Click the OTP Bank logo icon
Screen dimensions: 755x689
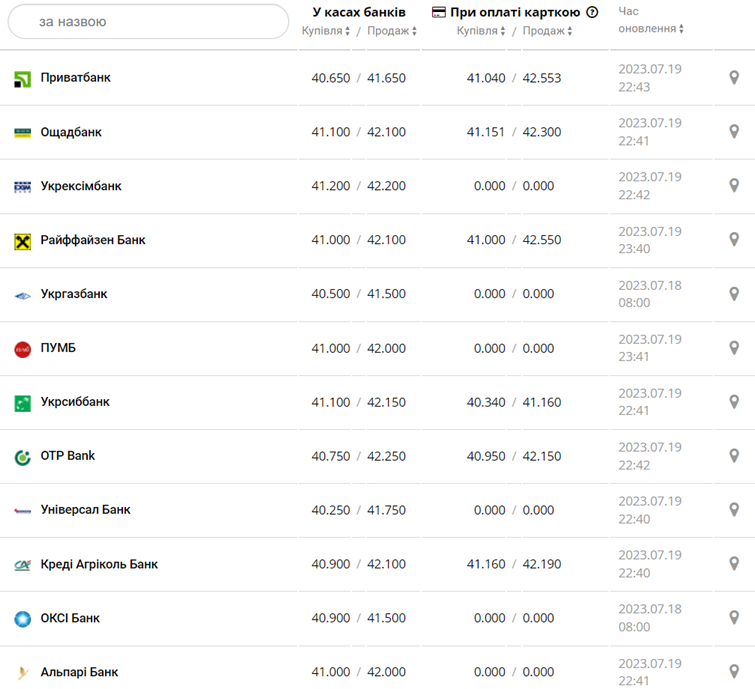[x=22, y=457]
